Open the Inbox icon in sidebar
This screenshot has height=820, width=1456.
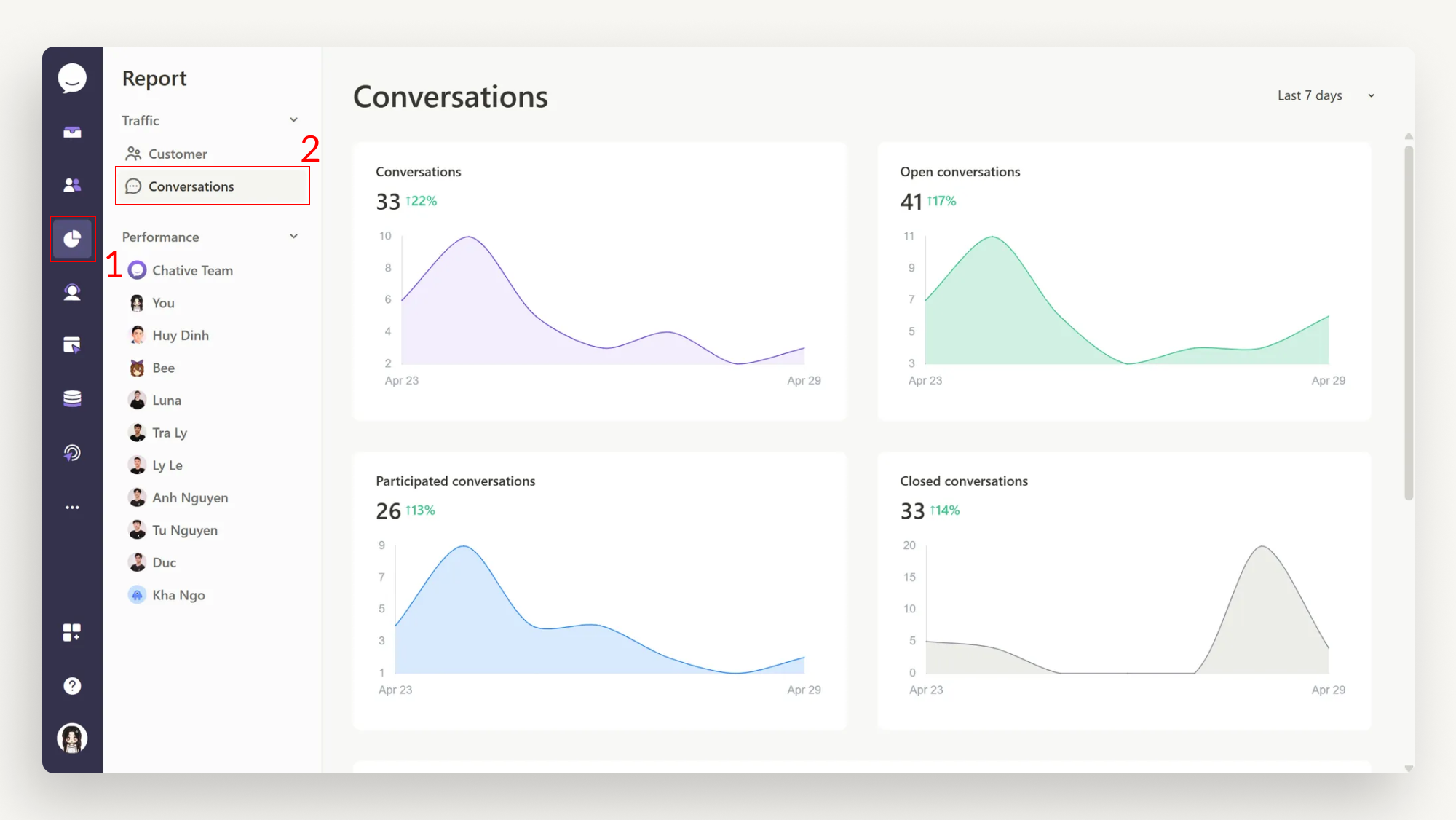[x=72, y=132]
